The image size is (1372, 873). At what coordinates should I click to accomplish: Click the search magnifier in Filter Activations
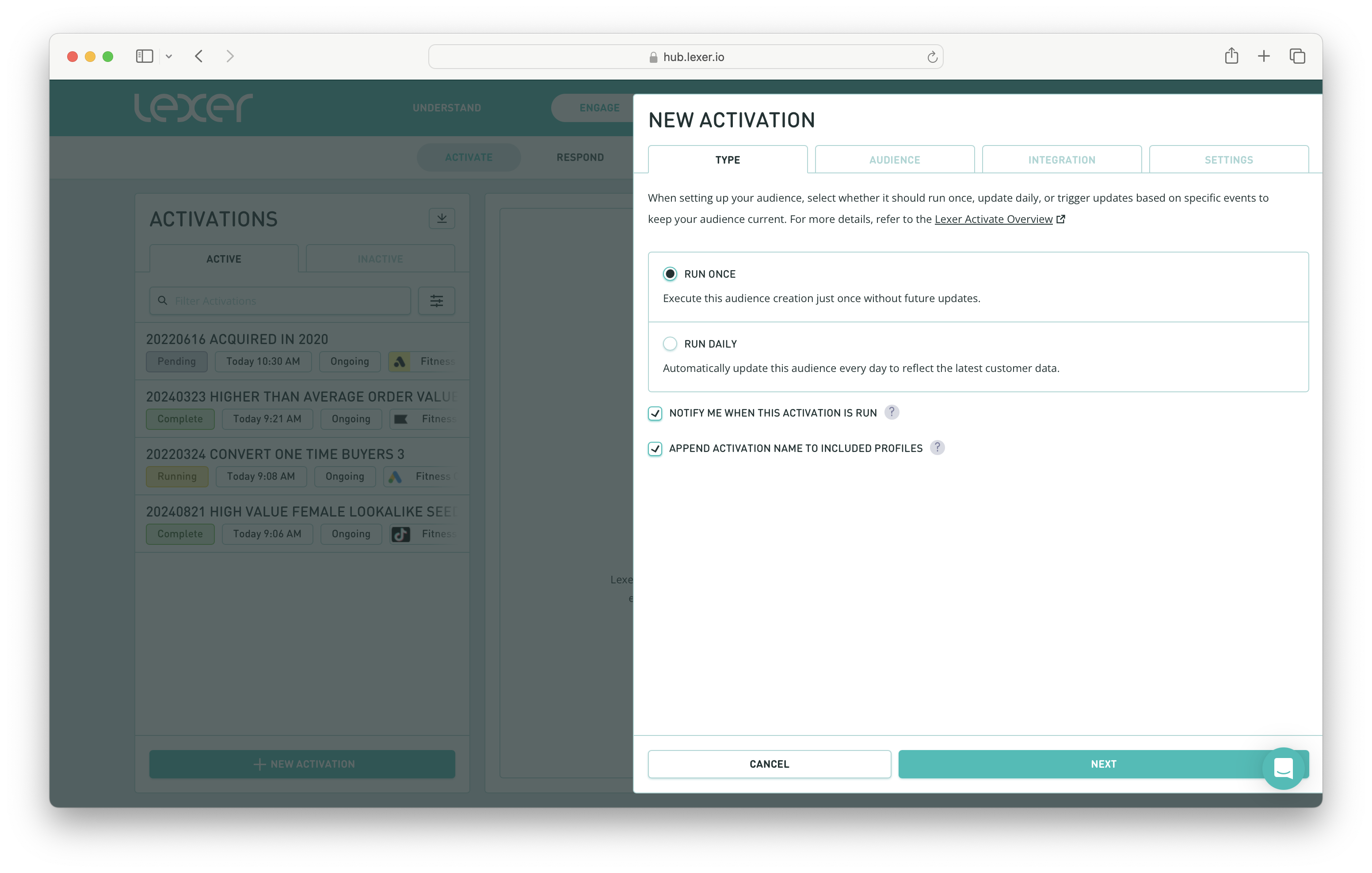[162, 300]
